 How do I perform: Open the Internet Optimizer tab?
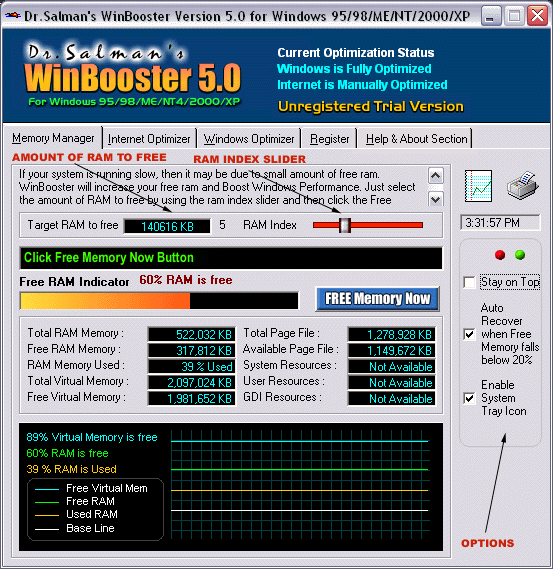[x=149, y=139]
